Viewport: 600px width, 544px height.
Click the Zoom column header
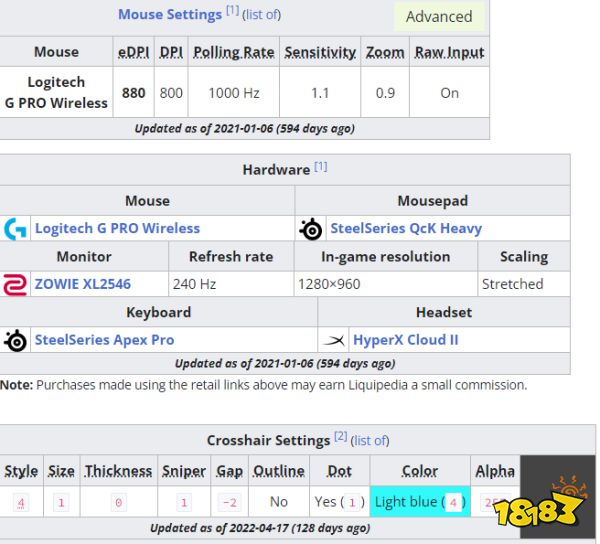pos(385,52)
